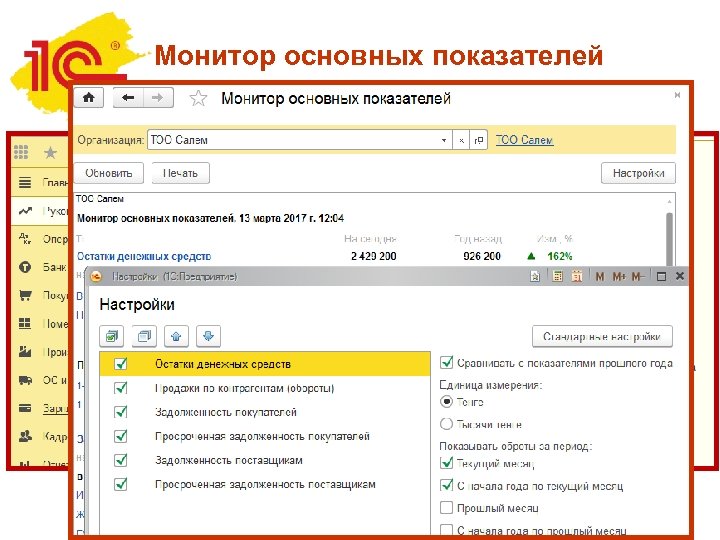Uncheck all indicators icon in Настройки
This screenshot has width=720, height=540.
click(144, 337)
